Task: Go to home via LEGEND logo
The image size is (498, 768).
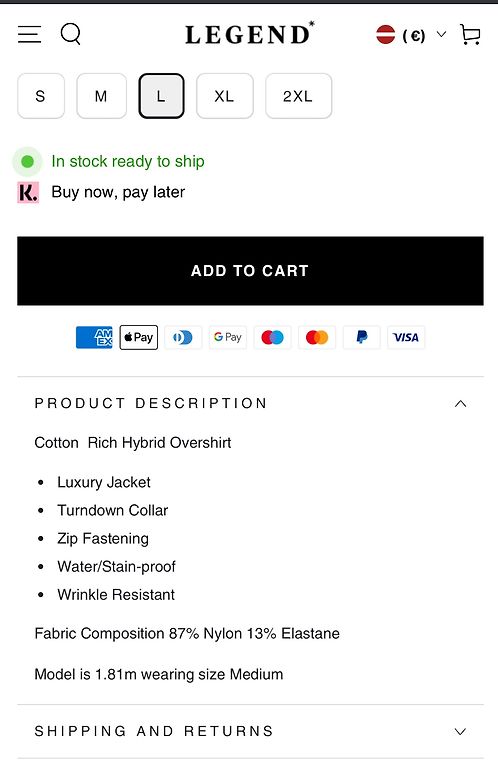Action: point(250,34)
